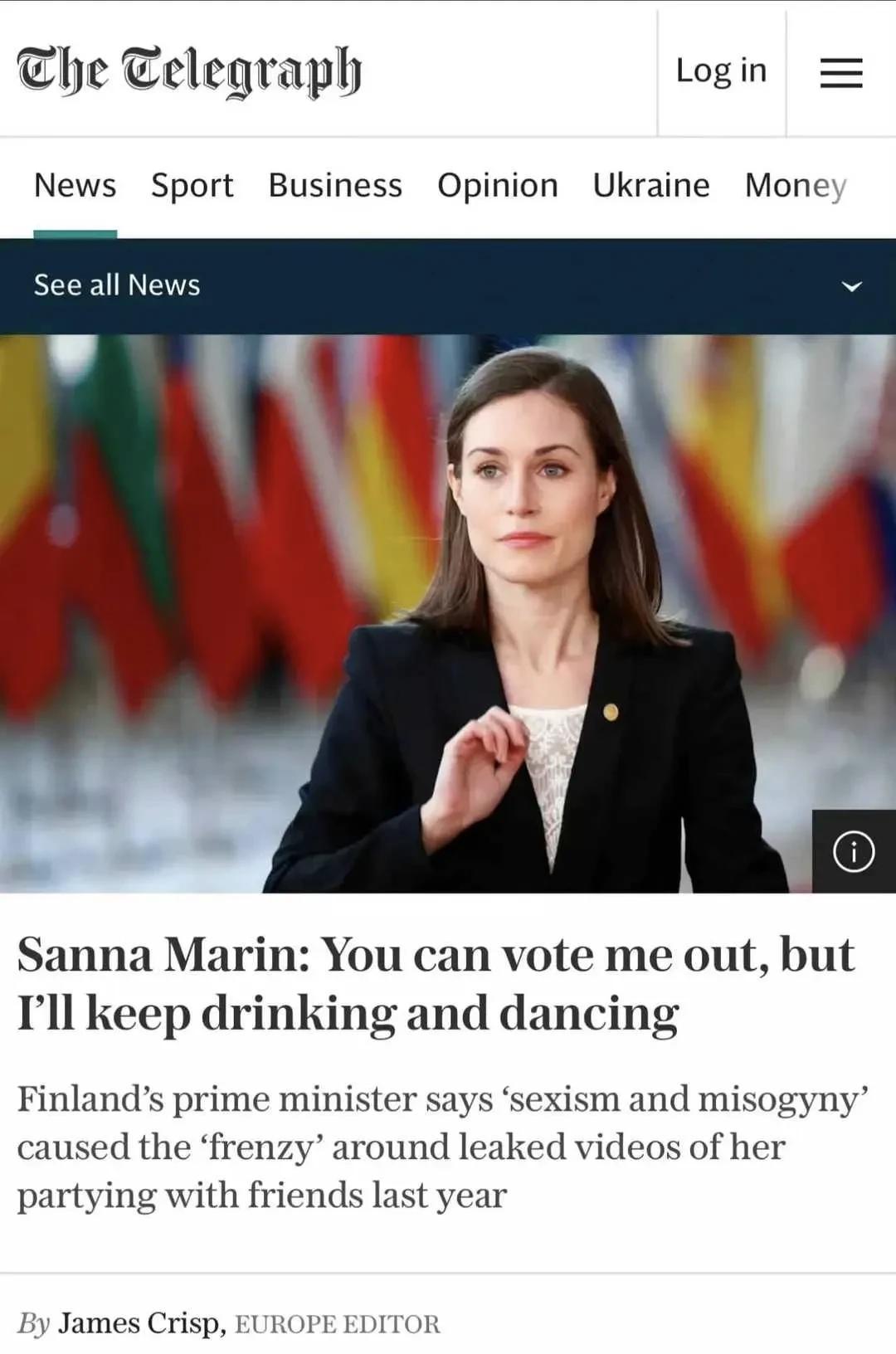Navigate to the Money section
The width and height of the screenshot is (896, 1354).
tap(796, 185)
